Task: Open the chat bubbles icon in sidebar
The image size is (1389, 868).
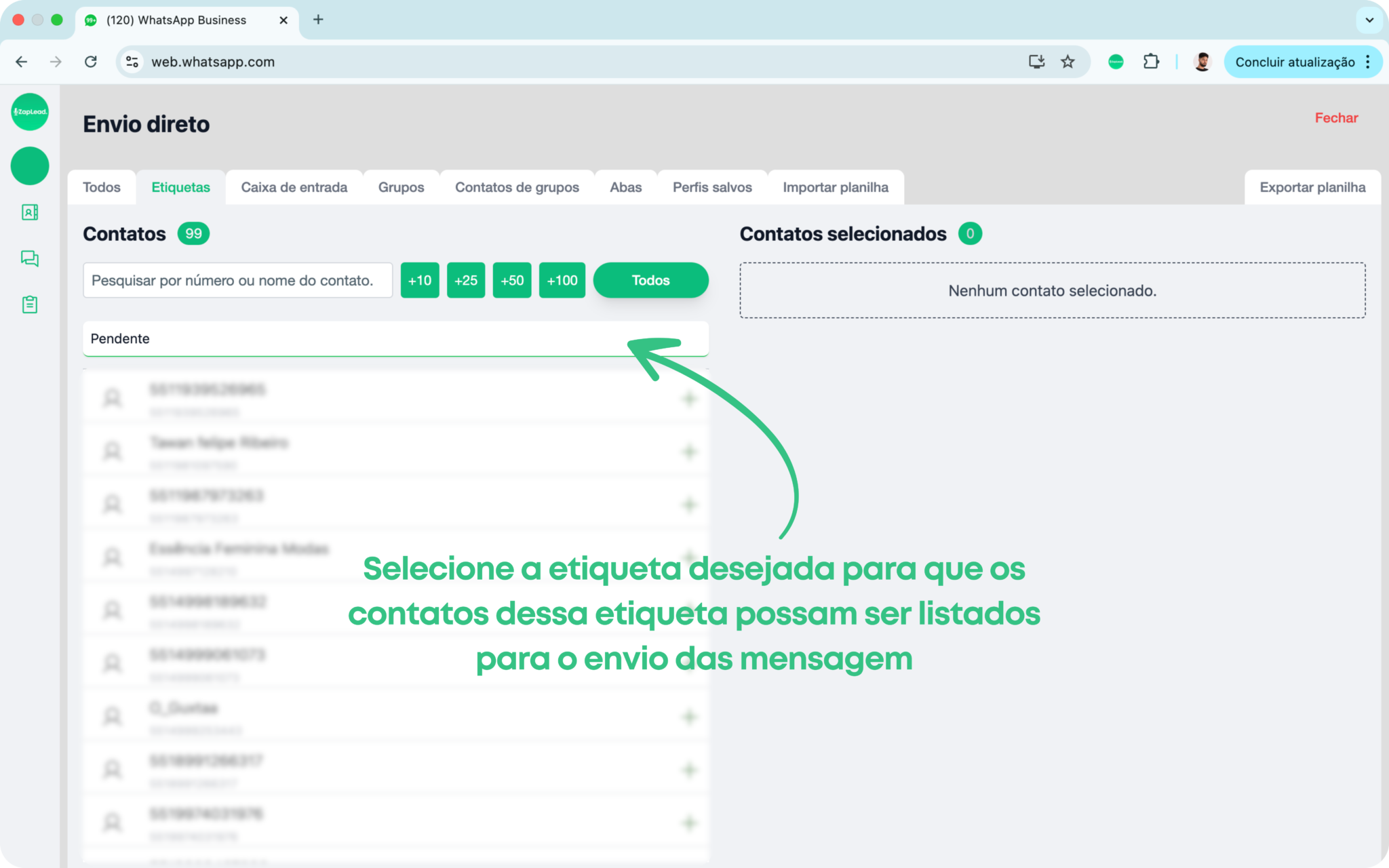Action: 30,258
